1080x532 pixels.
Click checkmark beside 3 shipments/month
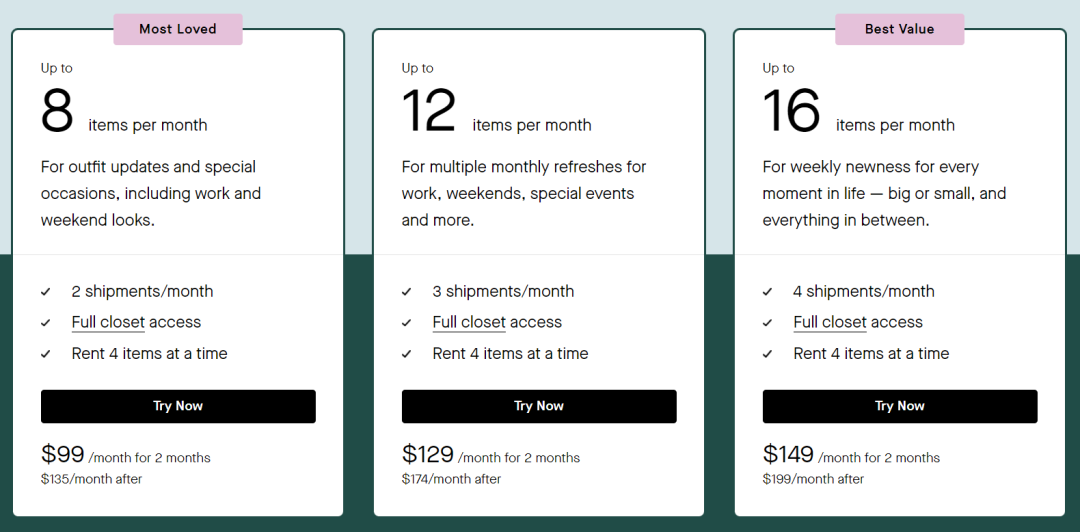coord(407,292)
